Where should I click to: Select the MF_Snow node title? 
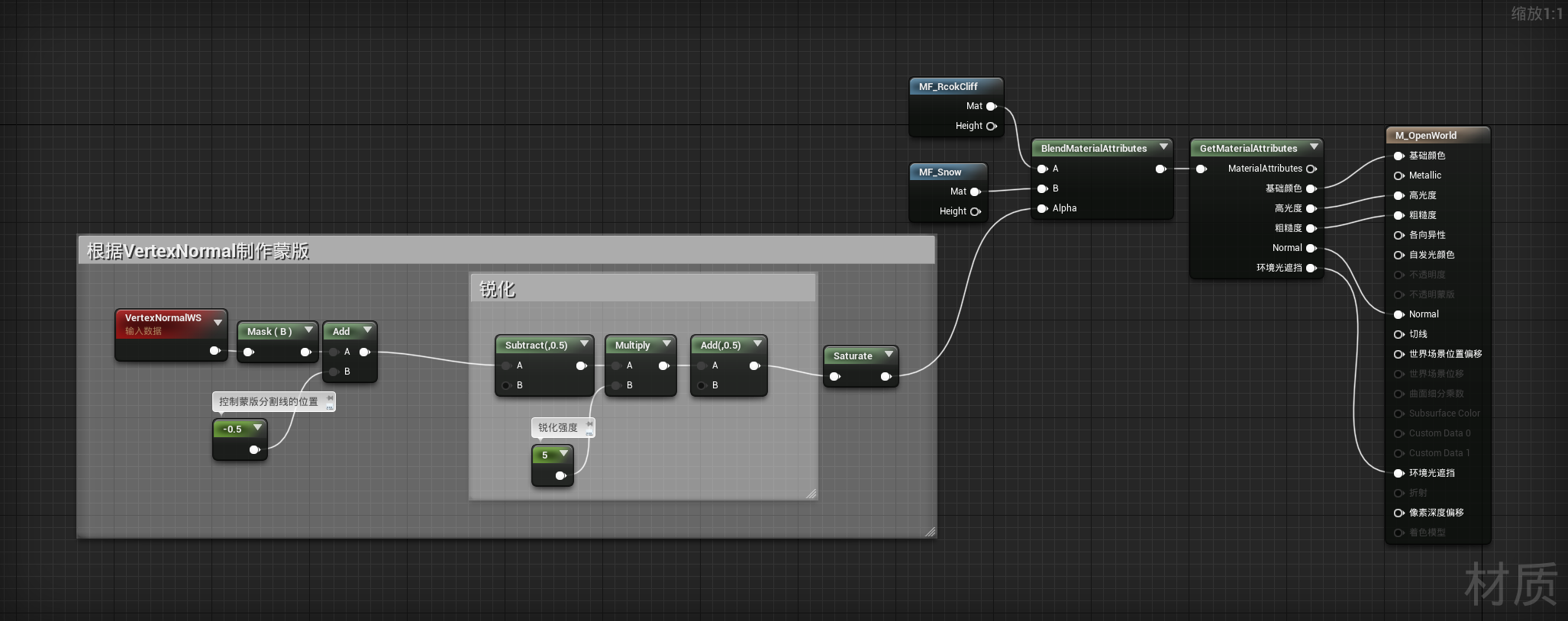click(940, 172)
